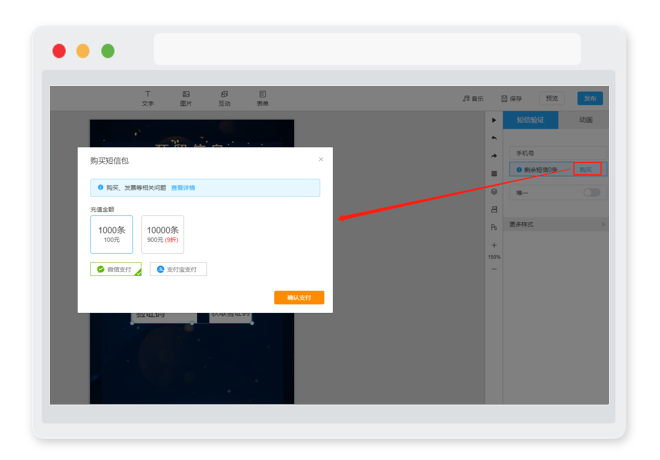Click the 购买 link in right panel
Image resolution: width=660 pixels, height=460 pixels.
[x=586, y=170]
